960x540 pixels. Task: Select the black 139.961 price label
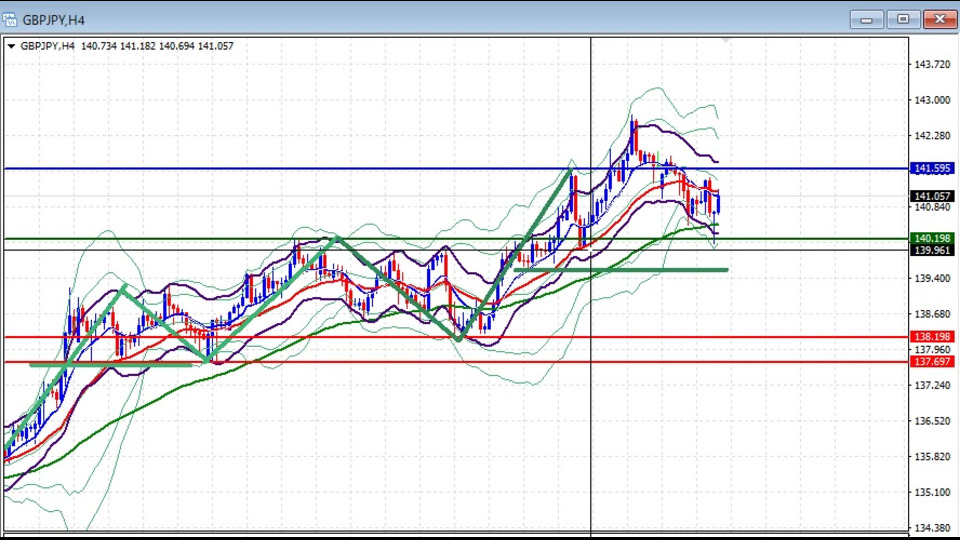tap(932, 250)
